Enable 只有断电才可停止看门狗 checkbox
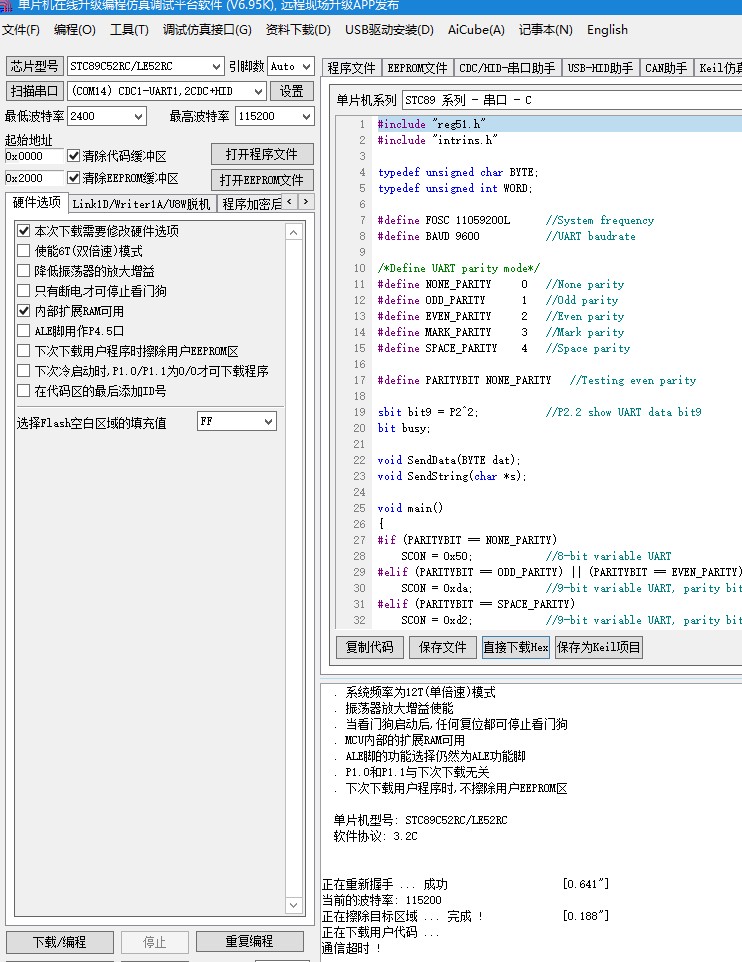The width and height of the screenshot is (742, 962). 24,291
